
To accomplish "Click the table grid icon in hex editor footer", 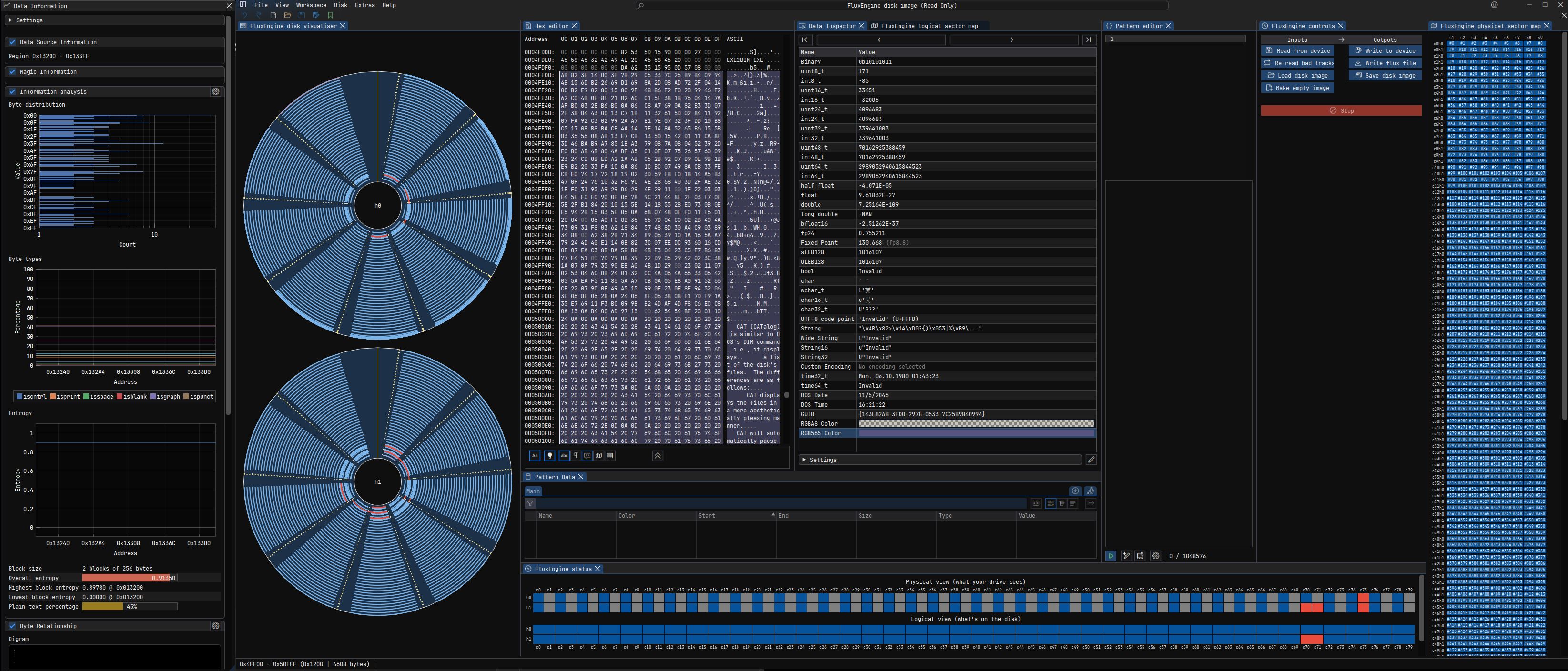I will [x=610, y=456].
